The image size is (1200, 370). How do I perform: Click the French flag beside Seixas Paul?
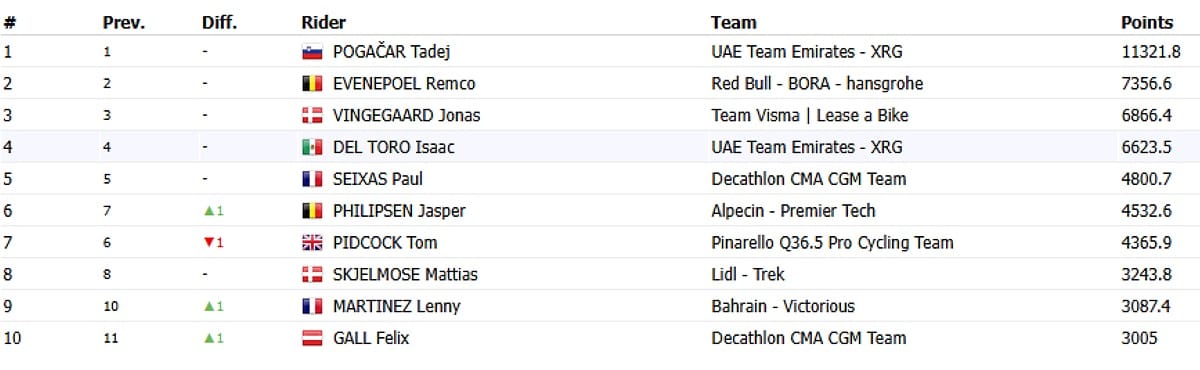(x=312, y=179)
